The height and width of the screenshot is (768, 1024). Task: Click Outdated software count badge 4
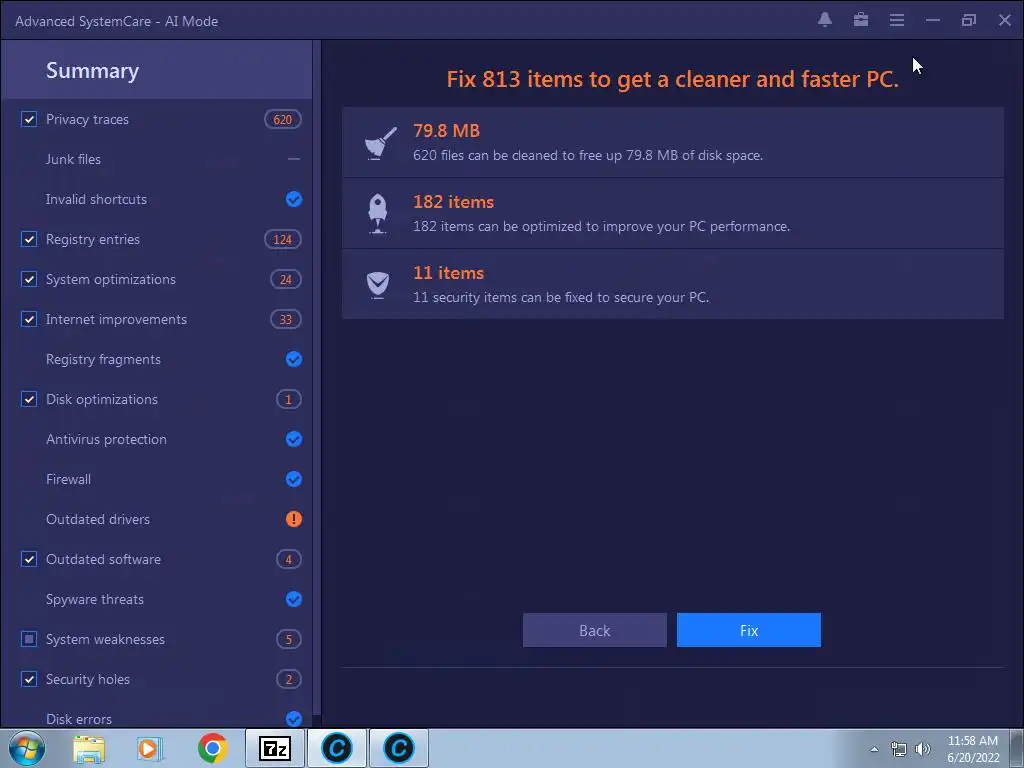pyautogui.click(x=289, y=559)
